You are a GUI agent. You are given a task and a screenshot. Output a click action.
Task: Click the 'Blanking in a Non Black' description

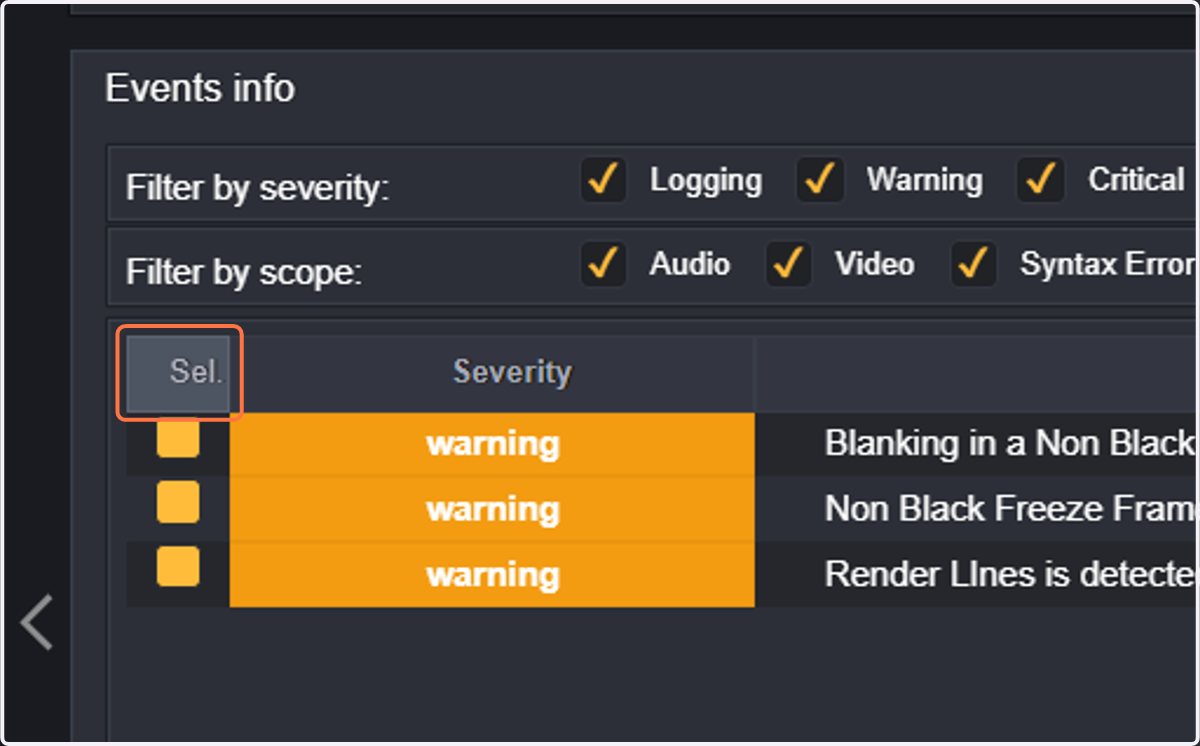click(x=1010, y=443)
